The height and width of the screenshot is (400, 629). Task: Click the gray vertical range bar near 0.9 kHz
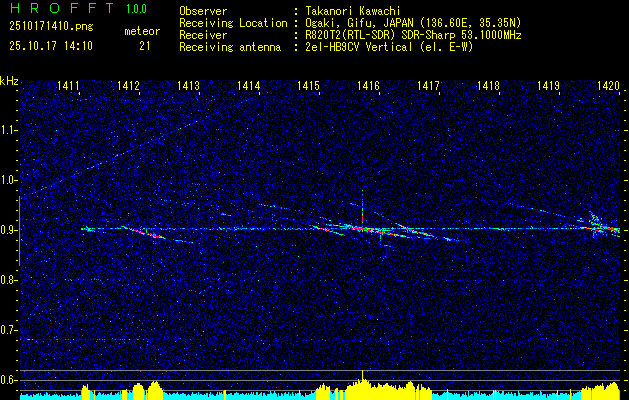click(x=19, y=231)
